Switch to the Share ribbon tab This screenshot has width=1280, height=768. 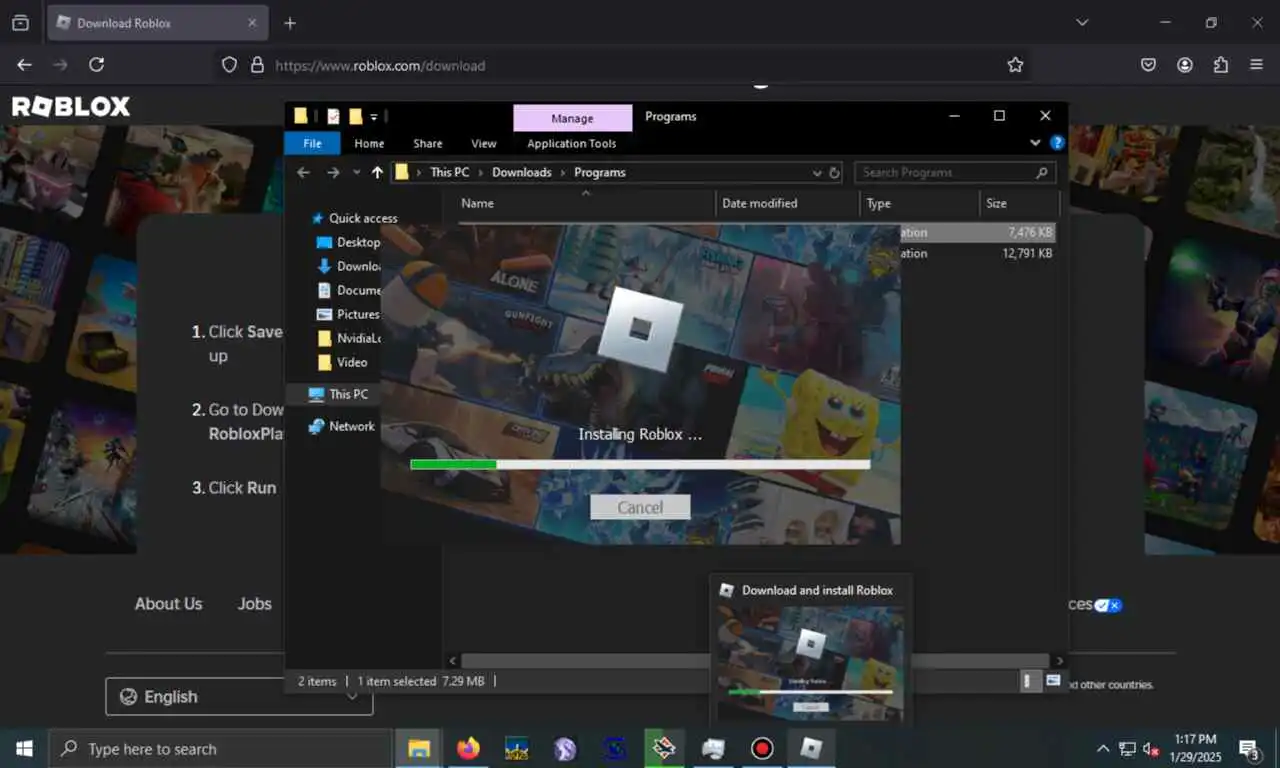(x=428, y=144)
